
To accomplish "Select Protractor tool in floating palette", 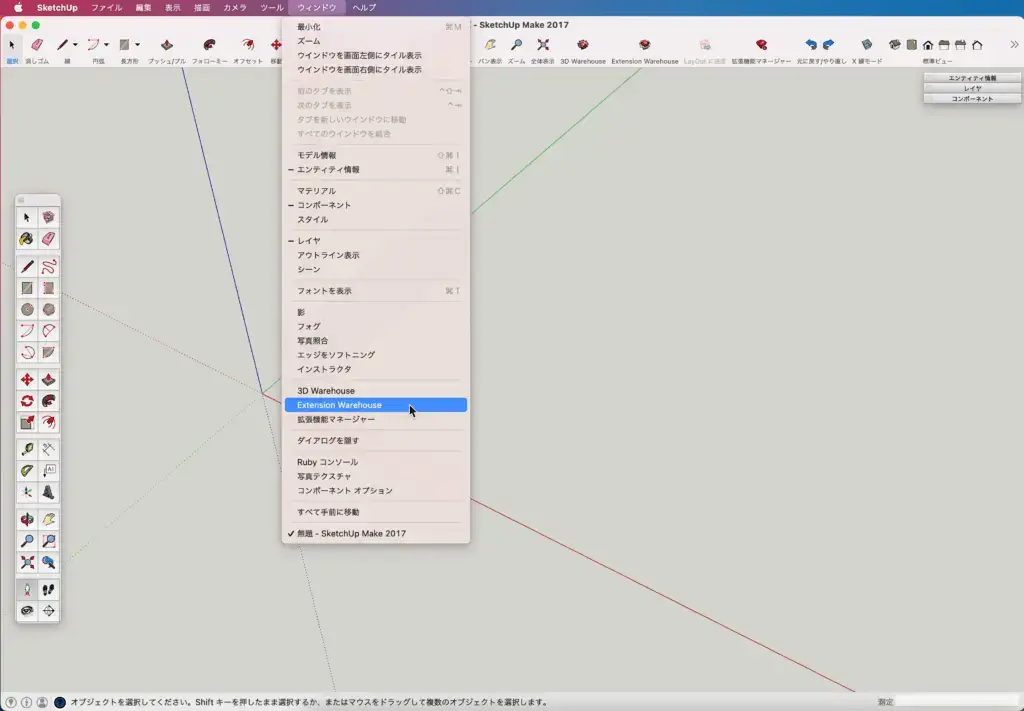I will (27, 471).
